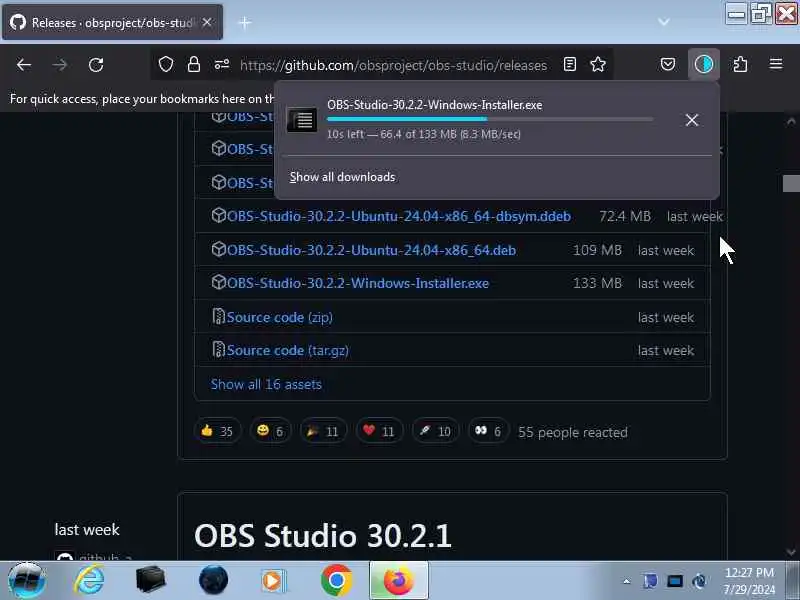This screenshot has width=800, height=600.
Task: Expand Show all 16 assets
Action: point(266,384)
